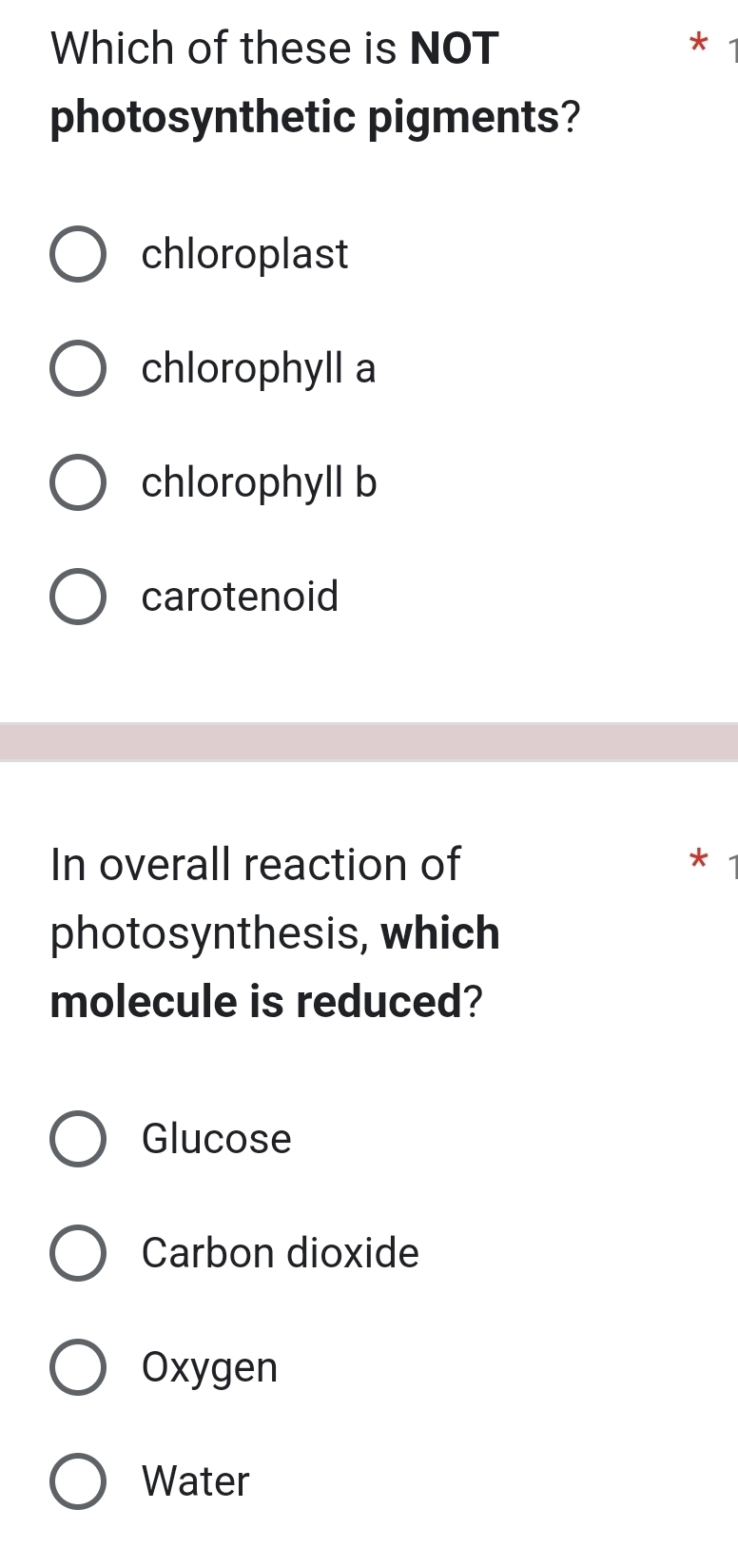Image resolution: width=738 pixels, height=1568 pixels.
Task: Select the chloroplast radio option
Action: pyautogui.click(x=78, y=254)
